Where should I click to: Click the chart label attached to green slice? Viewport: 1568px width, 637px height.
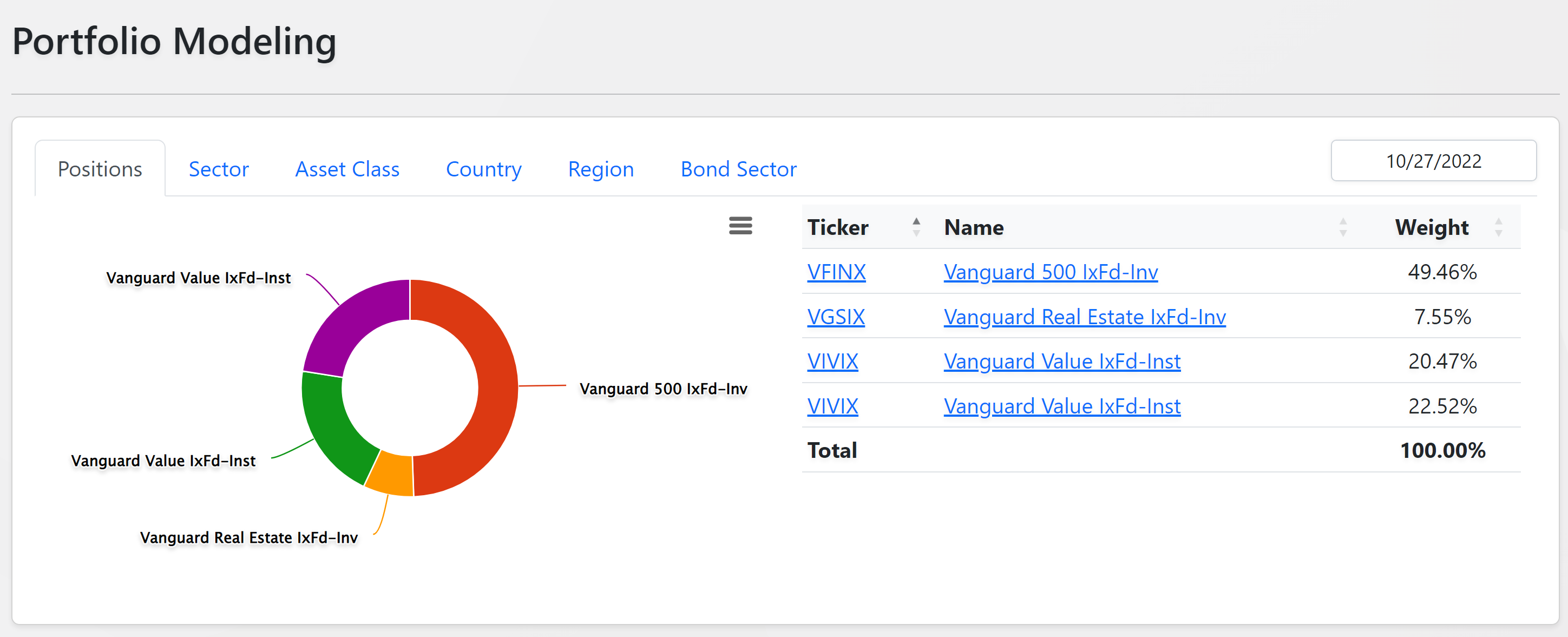(163, 461)
